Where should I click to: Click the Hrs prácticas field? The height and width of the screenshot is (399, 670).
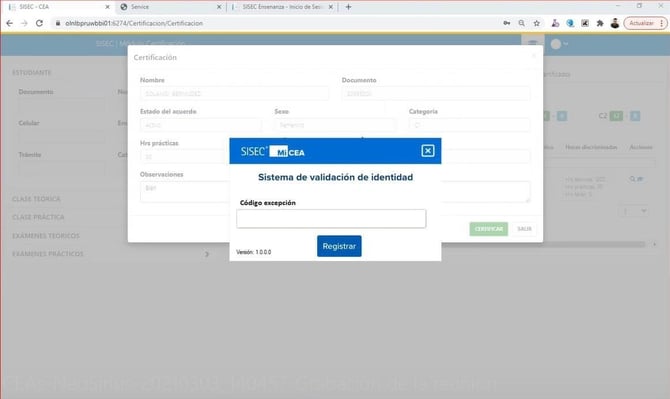point(185,156)
